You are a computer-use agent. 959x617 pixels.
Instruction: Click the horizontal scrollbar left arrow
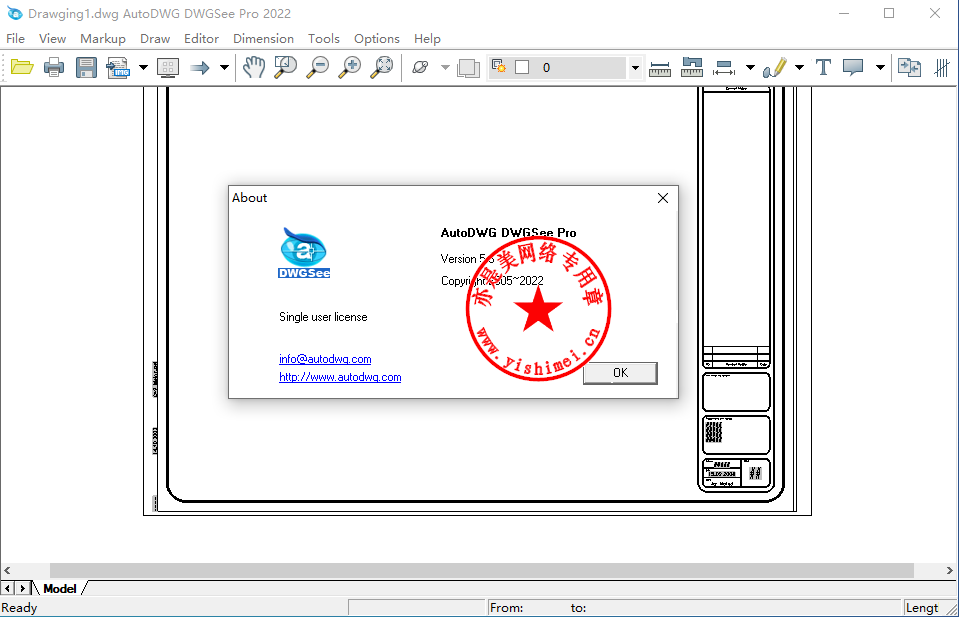pyautogui.click(x=7, y=570)
